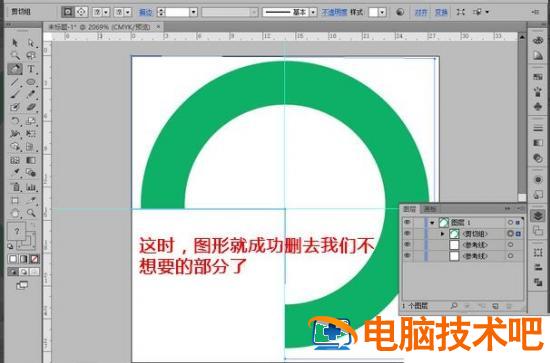Click vertical scrollbar up arrow of canvas
550x363 pixels.
522,36
